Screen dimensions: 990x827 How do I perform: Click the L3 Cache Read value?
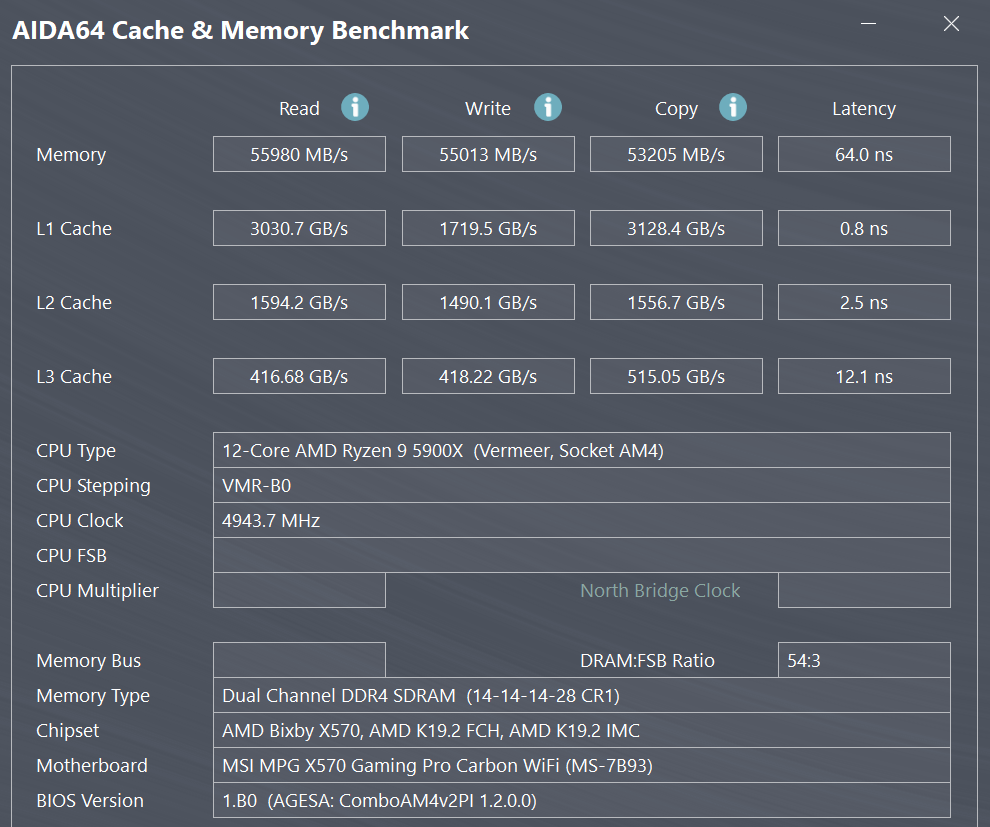(x=299, y=377)
